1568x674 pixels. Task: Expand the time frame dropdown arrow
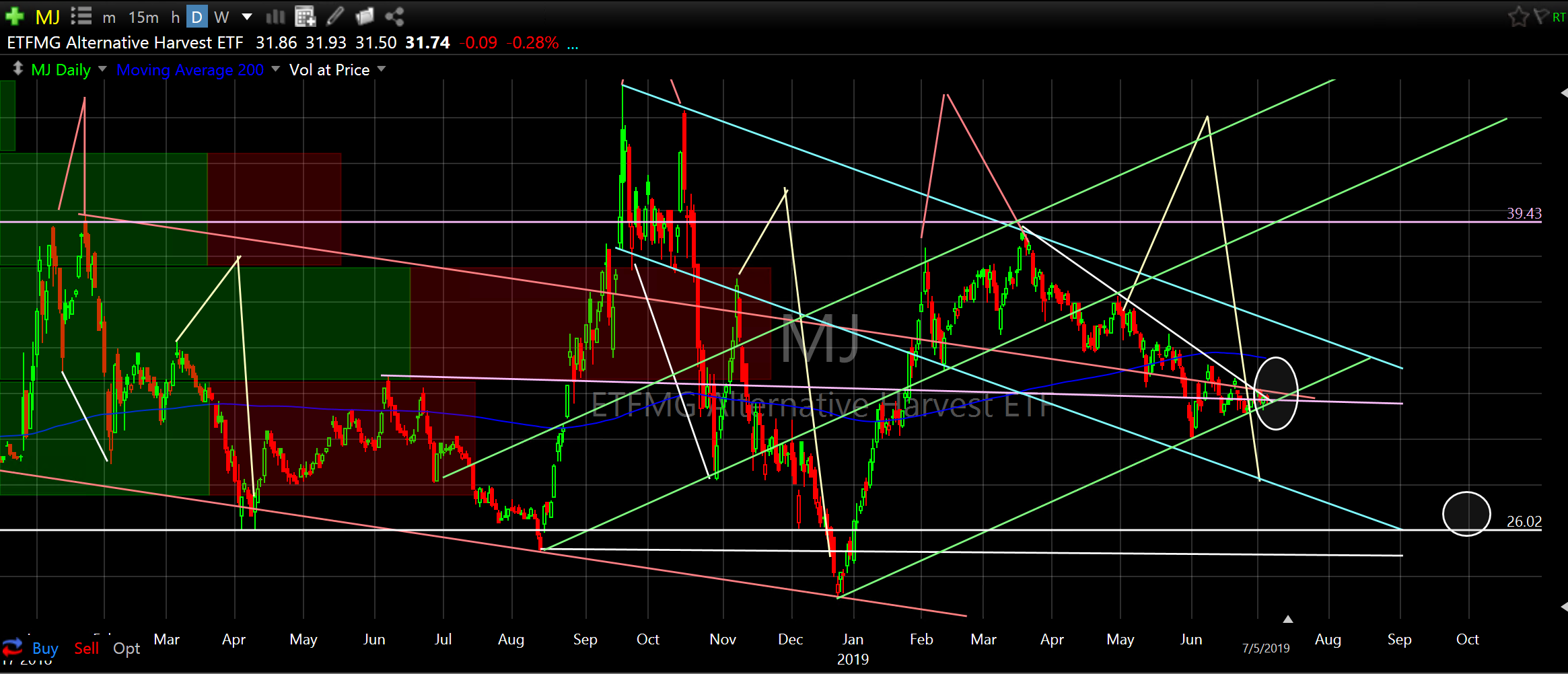click(x=247, y=17)
